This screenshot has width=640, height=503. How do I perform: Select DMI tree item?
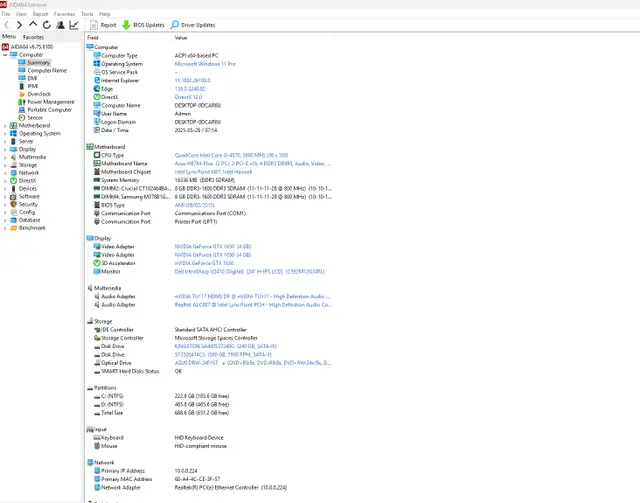[32, 78]
